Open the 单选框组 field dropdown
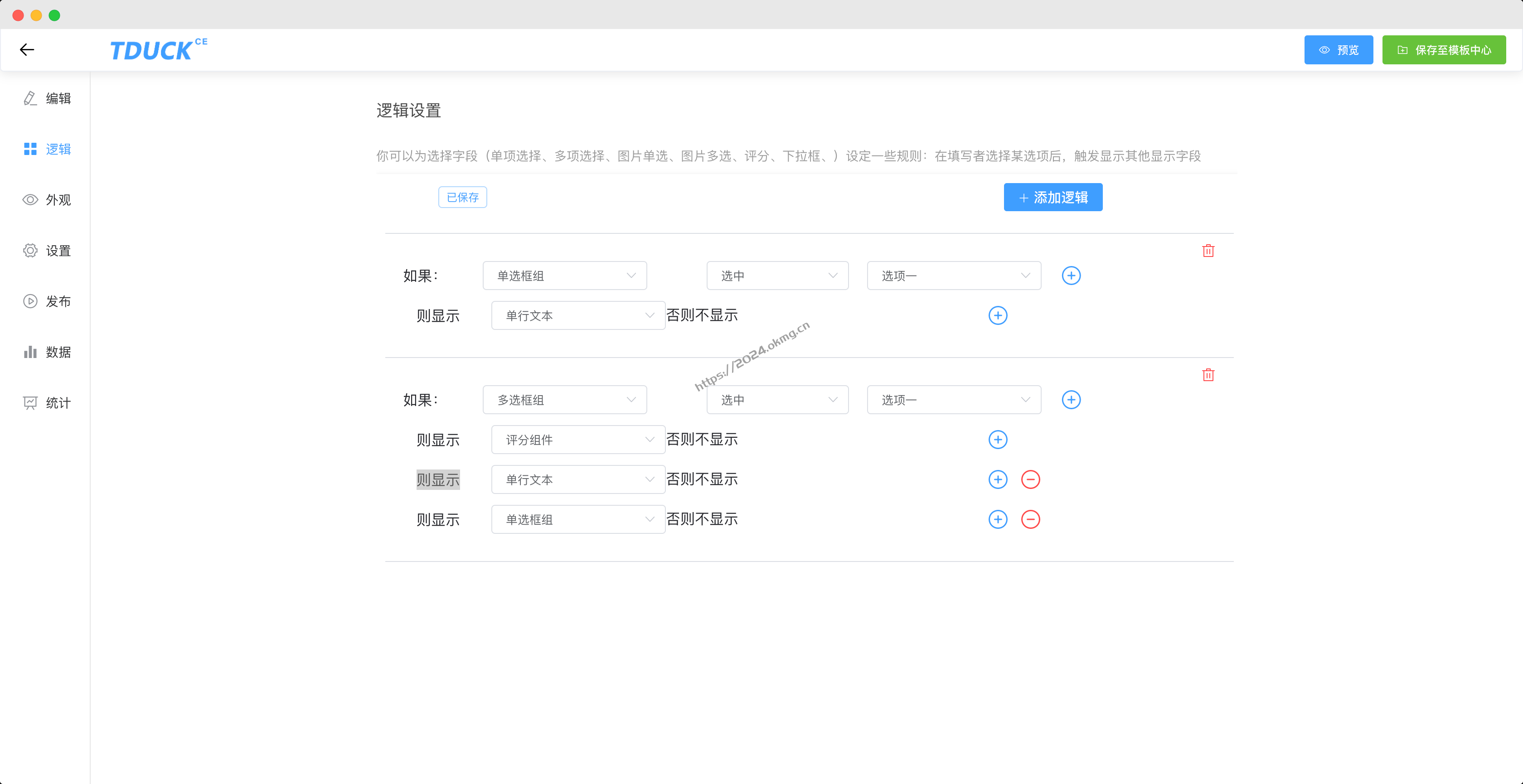 point(564,276)
